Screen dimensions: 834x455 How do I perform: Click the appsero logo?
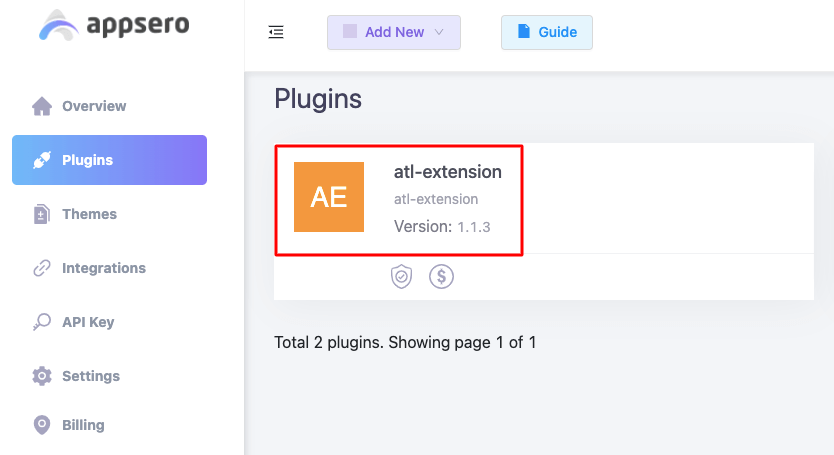point(114,25)
